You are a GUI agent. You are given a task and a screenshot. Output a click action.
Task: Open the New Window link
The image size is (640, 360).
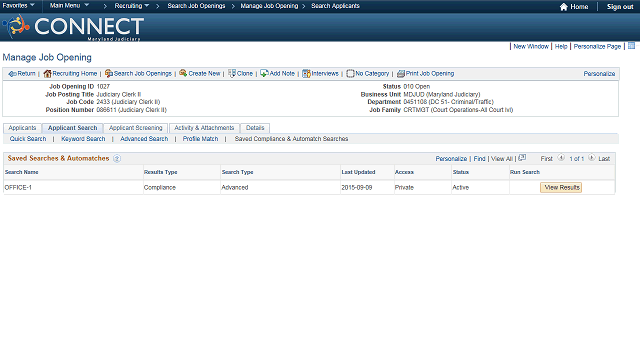tap(531, 47)
